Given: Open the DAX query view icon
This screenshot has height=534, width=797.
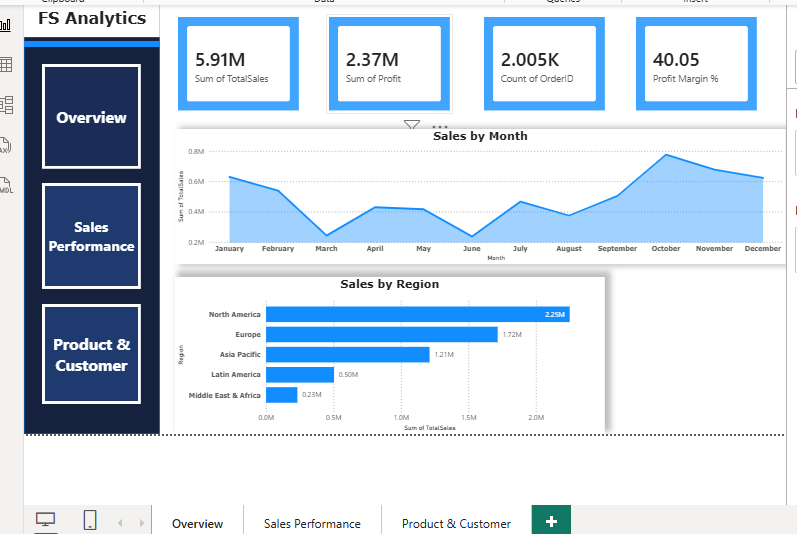Looking at the screenshot, I should point(5,145).
